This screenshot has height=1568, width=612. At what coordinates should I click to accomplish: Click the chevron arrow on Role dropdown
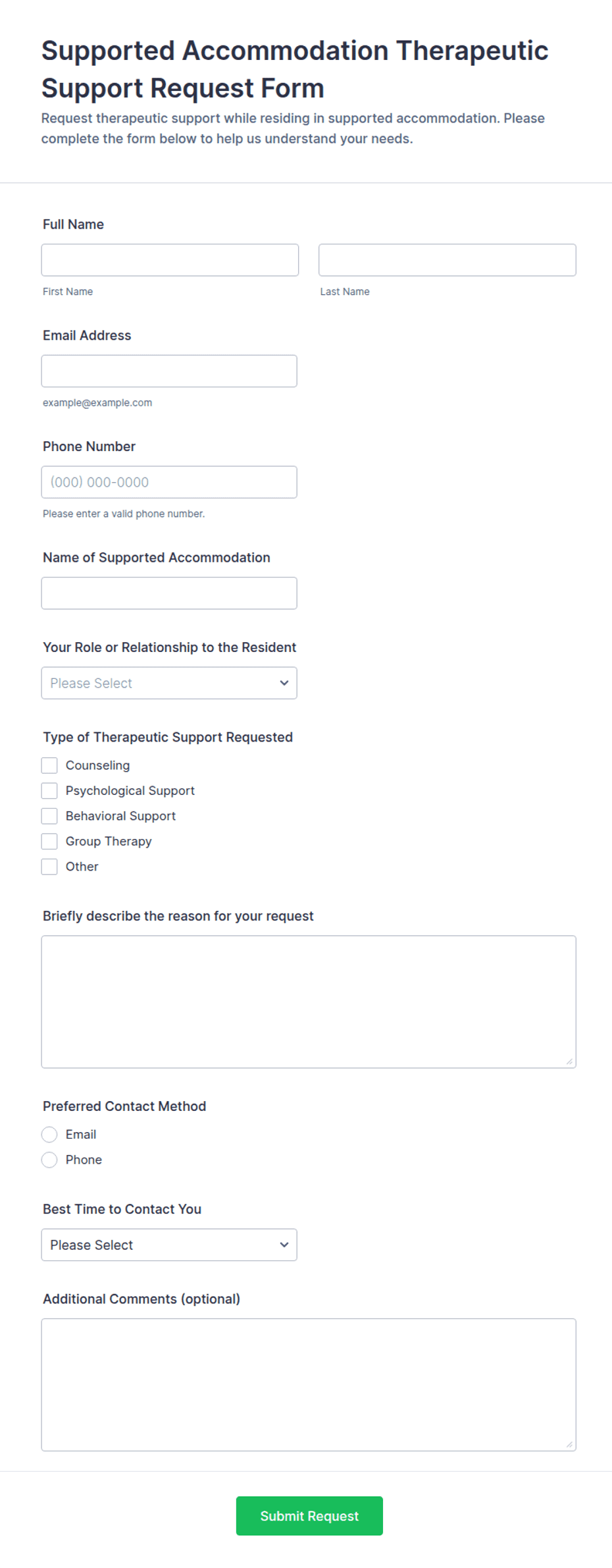pyautogui.click(x=284, y=683)
